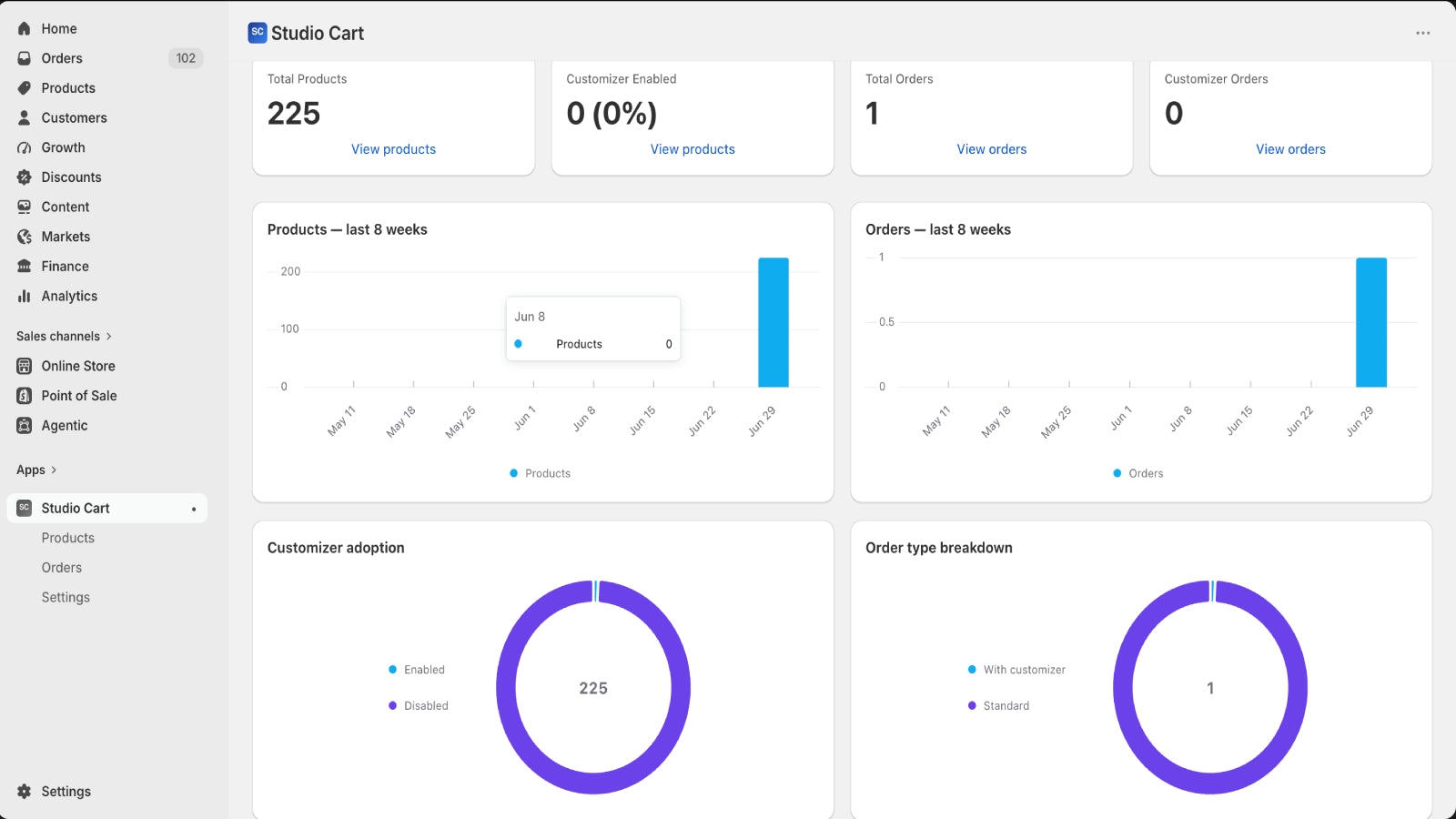Toggle the Standard legend entry
The height and width of the screenshot is (819, 1456).
pyautogui.click(x=999, y=706)
